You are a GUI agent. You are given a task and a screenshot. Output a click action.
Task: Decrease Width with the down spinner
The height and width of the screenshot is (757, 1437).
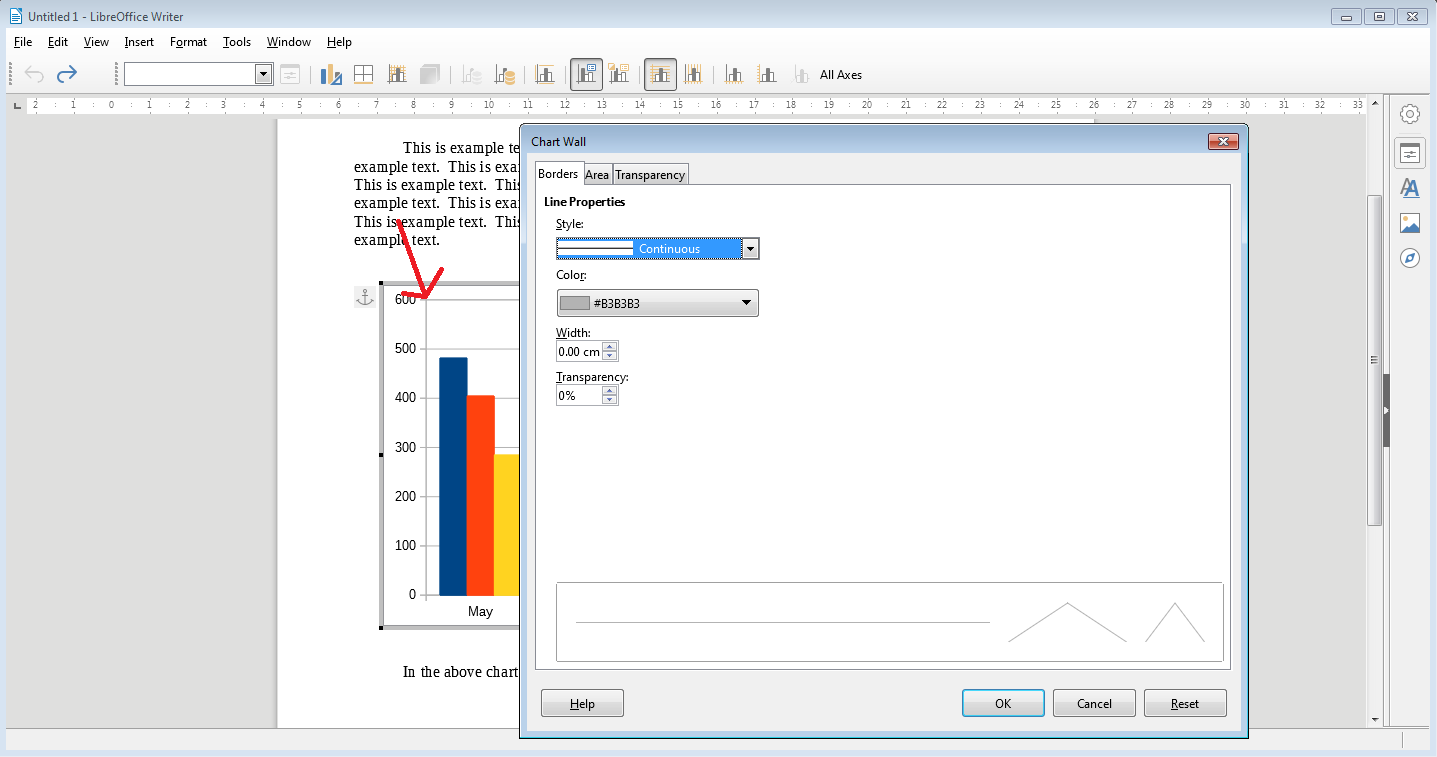pos(610,356)
